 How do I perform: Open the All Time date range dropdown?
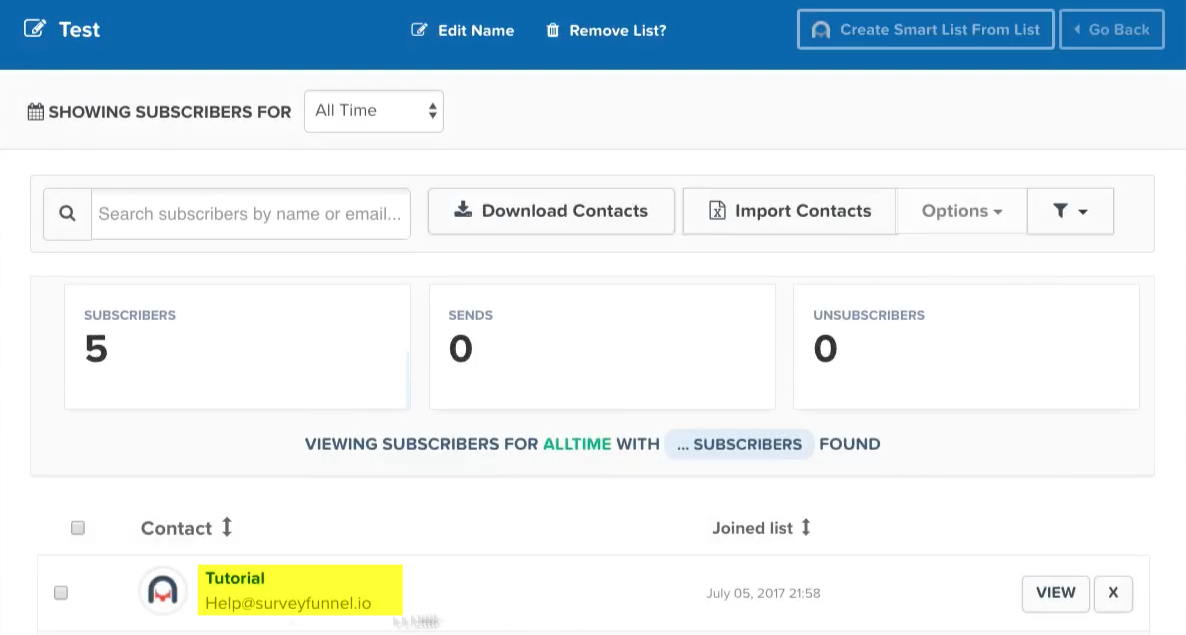(373, 111)
